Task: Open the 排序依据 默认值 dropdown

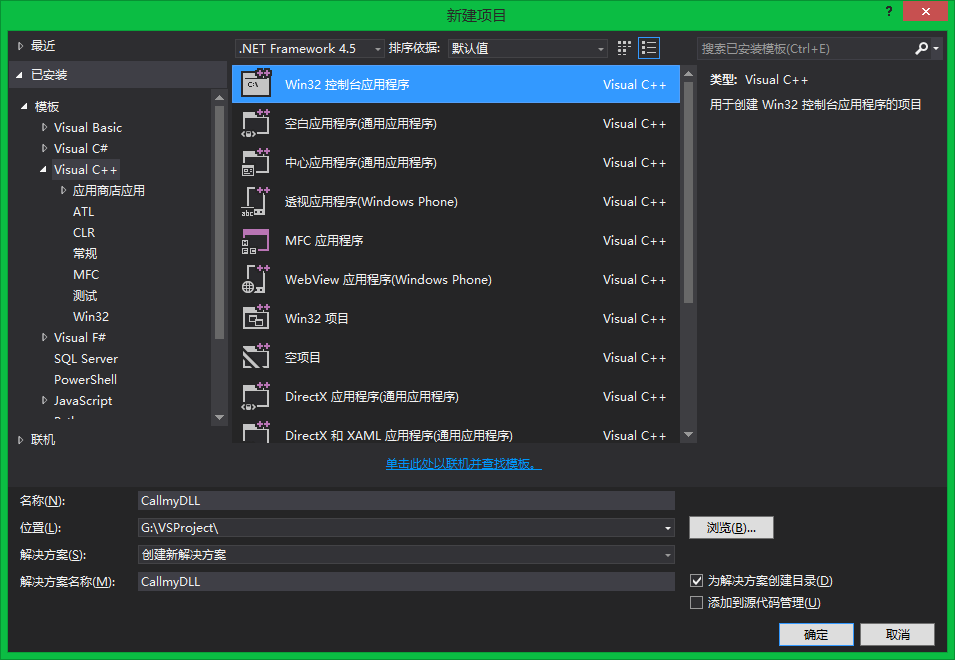Action: 527,48
